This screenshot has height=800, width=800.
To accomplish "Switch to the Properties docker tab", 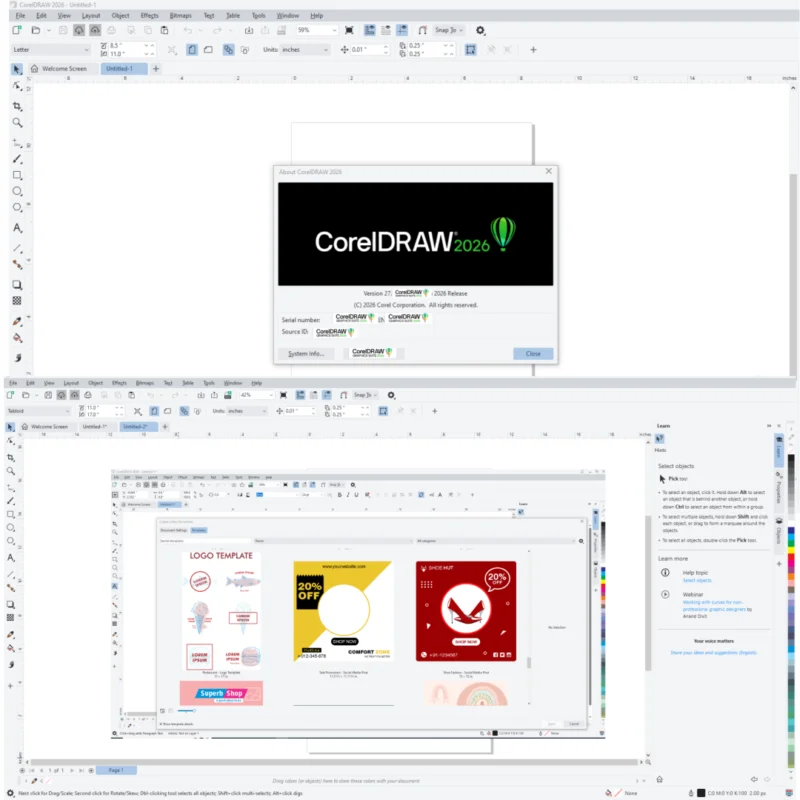I will (x=778, y=491).
